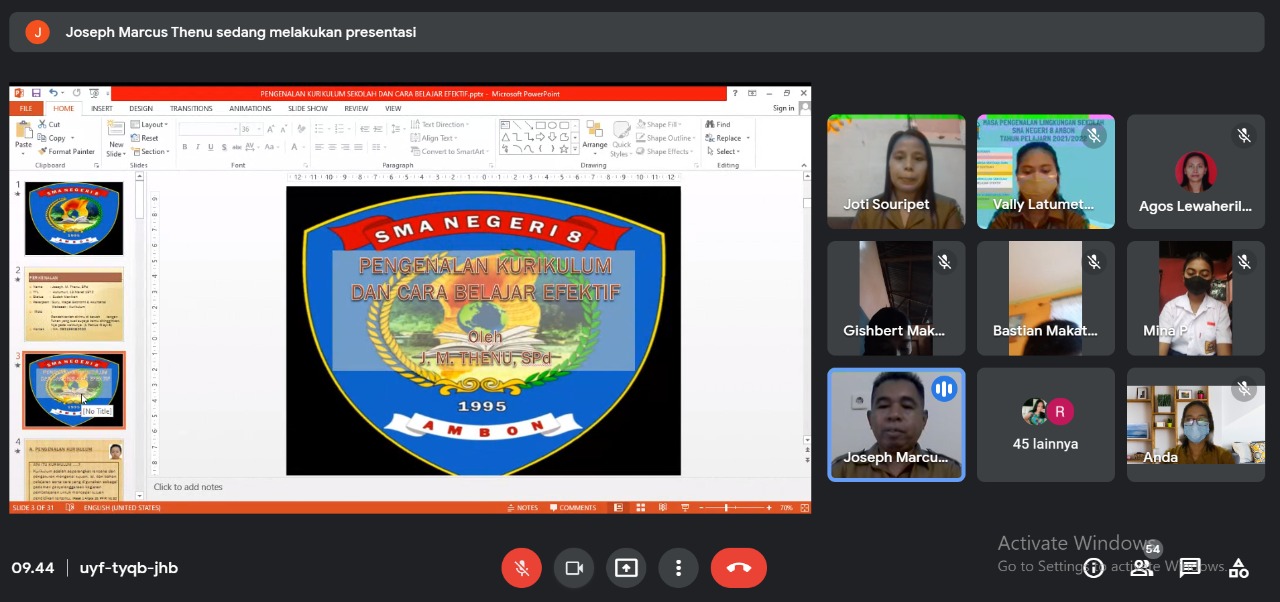The width and height of the screenshot is (1280, 602).
Task: Switch to the SLIDE SHOW tab
Action: point(308,108)
